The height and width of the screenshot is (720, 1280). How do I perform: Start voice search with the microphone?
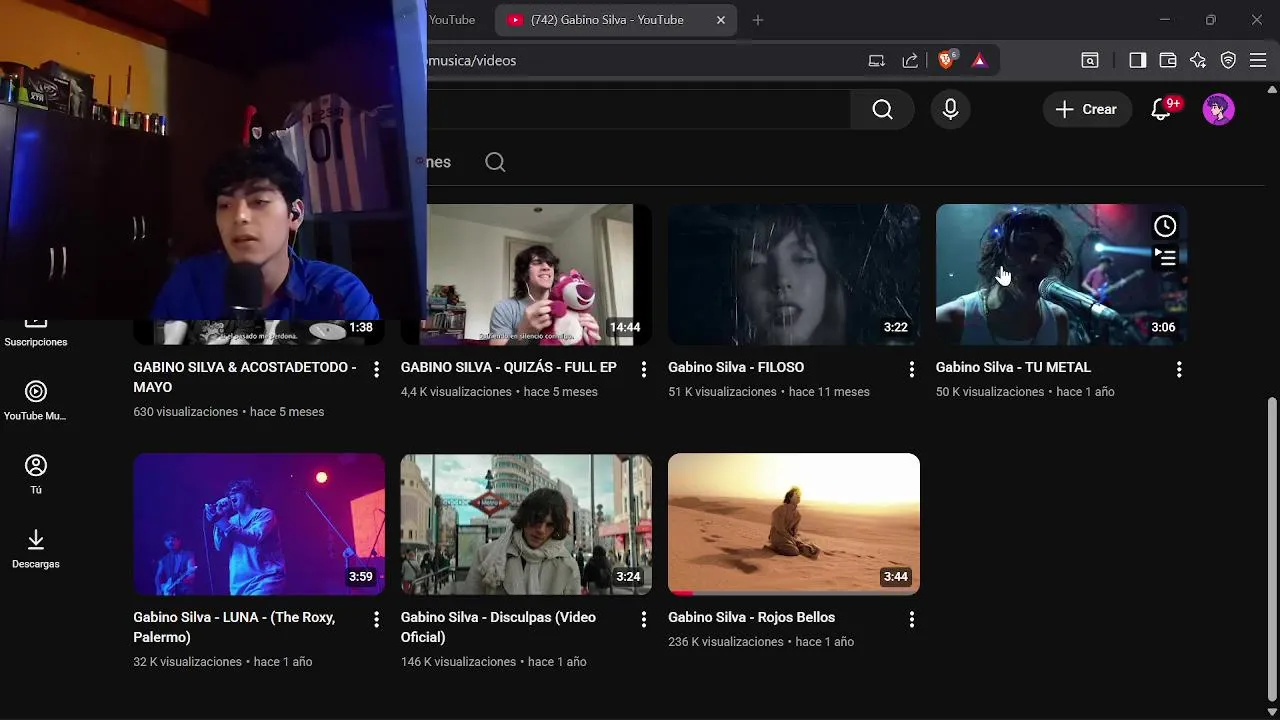[x=950, y=109]
